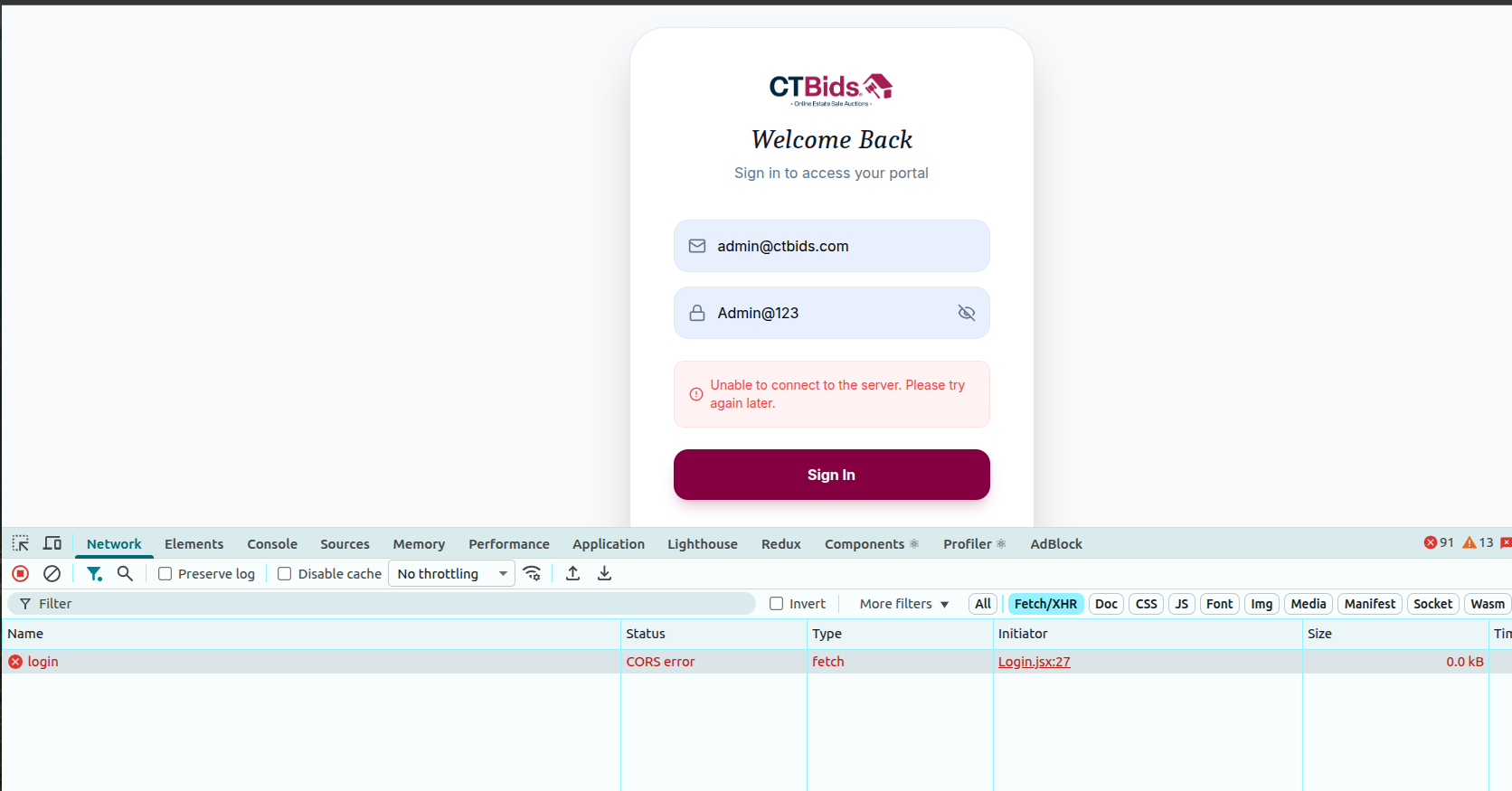Check the Disable cache option
The height and width of the screenshot is (791, 1512).
[x=285, y=574]
